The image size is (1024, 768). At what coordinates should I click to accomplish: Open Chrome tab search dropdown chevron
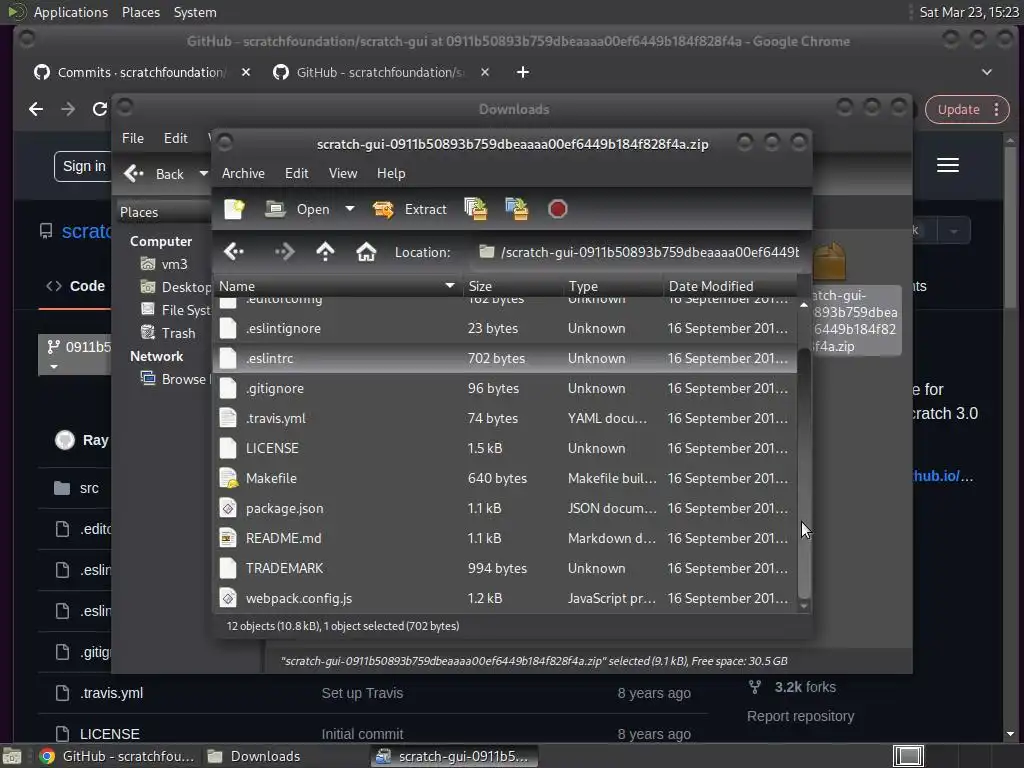click(x=987, y=72)
